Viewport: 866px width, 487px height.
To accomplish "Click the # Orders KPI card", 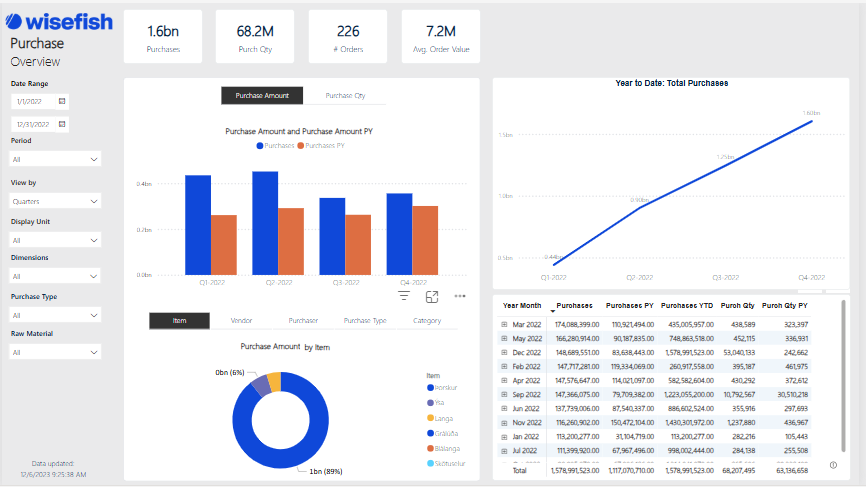I will pos(348,37).
